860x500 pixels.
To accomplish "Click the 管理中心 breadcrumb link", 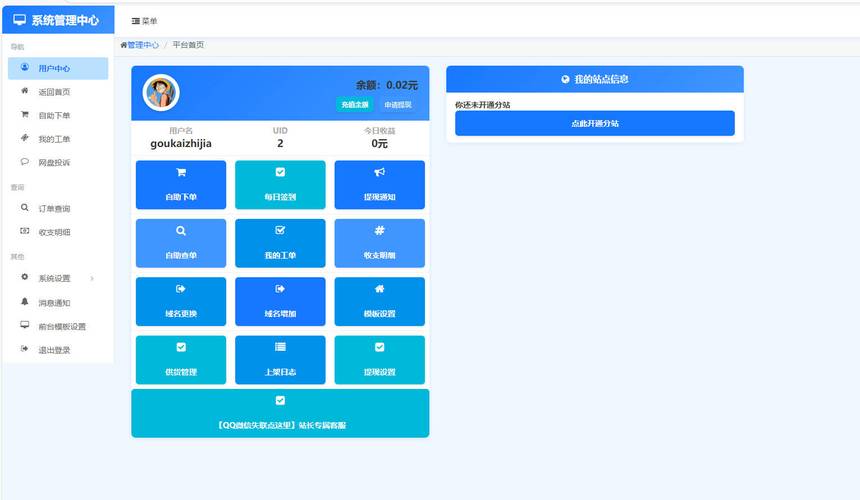I will point(141,45).
